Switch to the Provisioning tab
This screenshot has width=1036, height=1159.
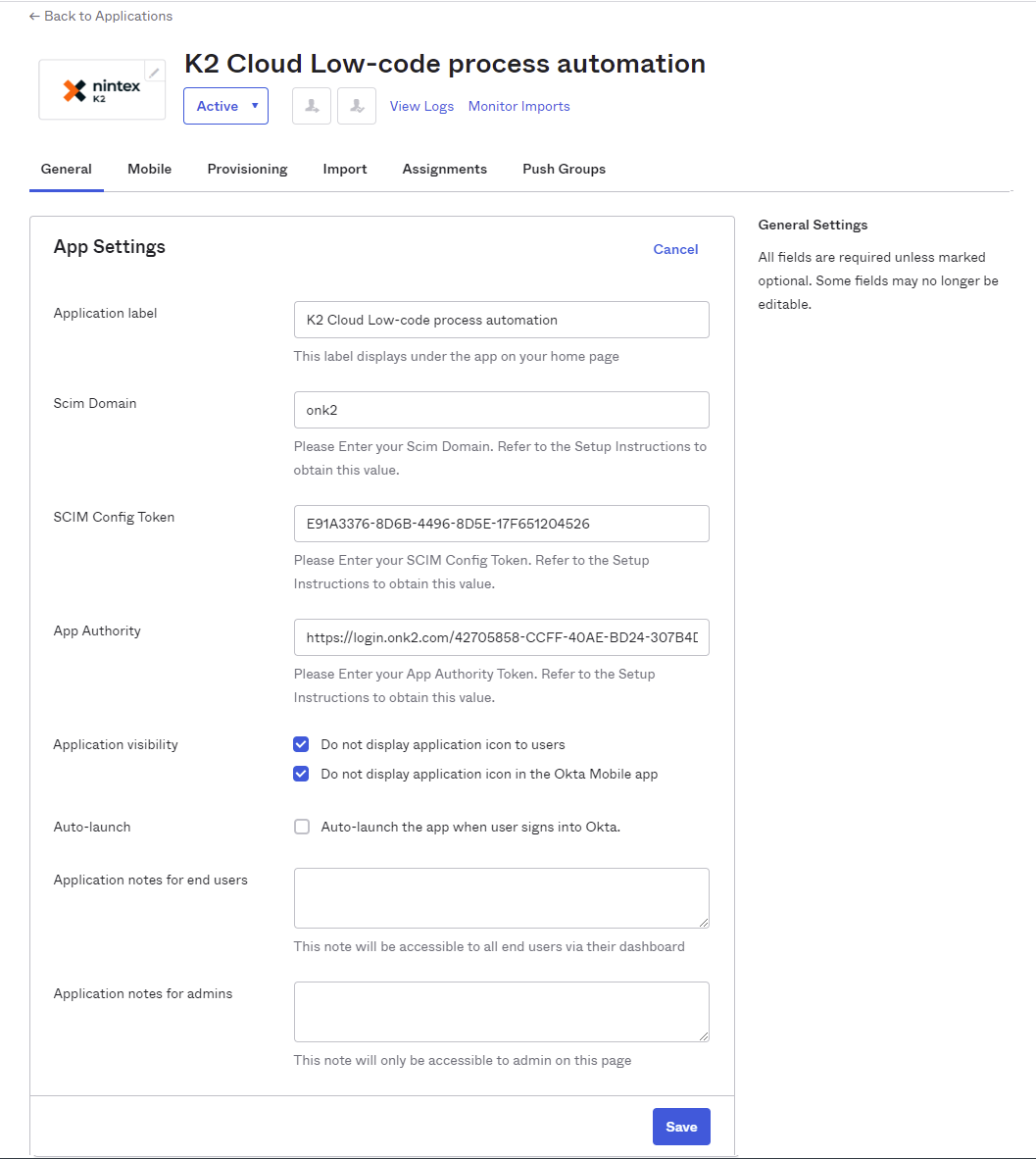click(x=247, y=169)
